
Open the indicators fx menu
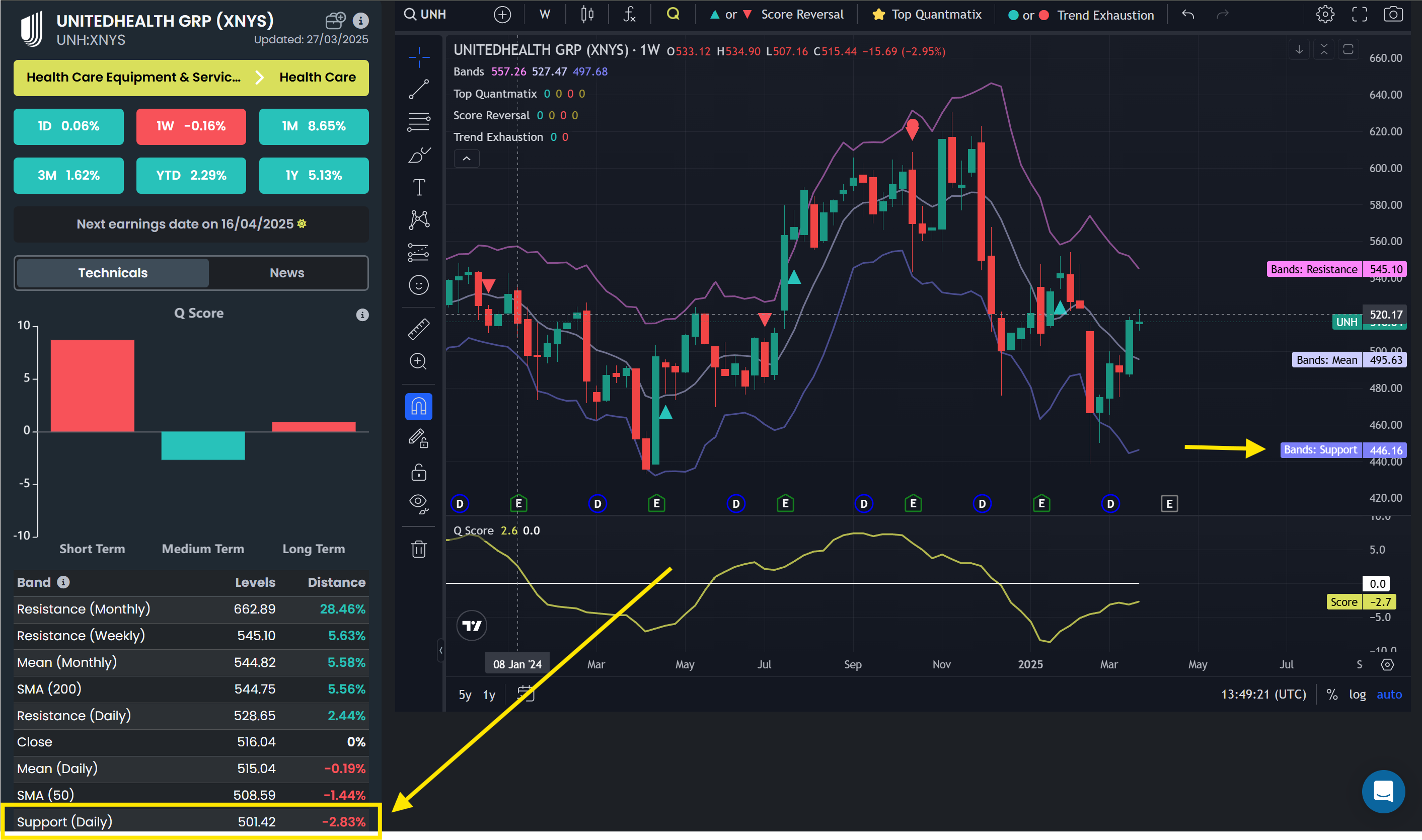click(629, 14)
